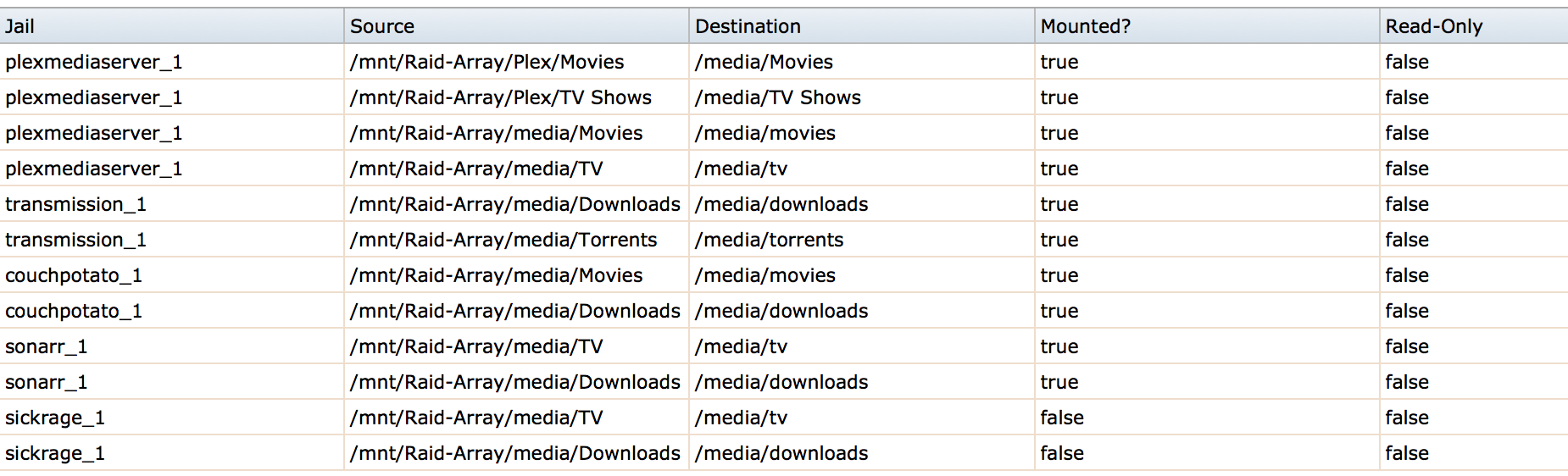
Task: Select the transmission_1 Downloads storage row
Action: pos(784,204)
